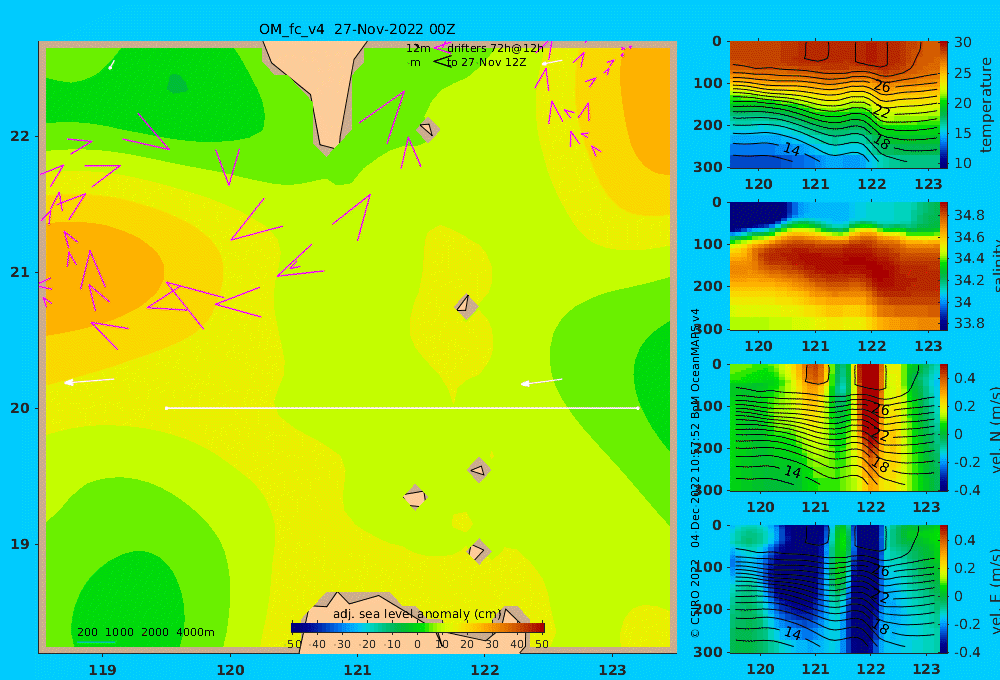This screenshot has height=680, width=1000.
Task: Click latitude label 20 on main map
Action: (x=20, y=408)
